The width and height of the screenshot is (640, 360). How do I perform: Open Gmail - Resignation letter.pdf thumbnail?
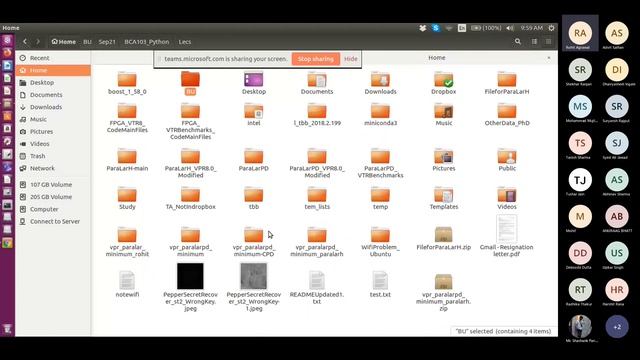coord(507,229)
